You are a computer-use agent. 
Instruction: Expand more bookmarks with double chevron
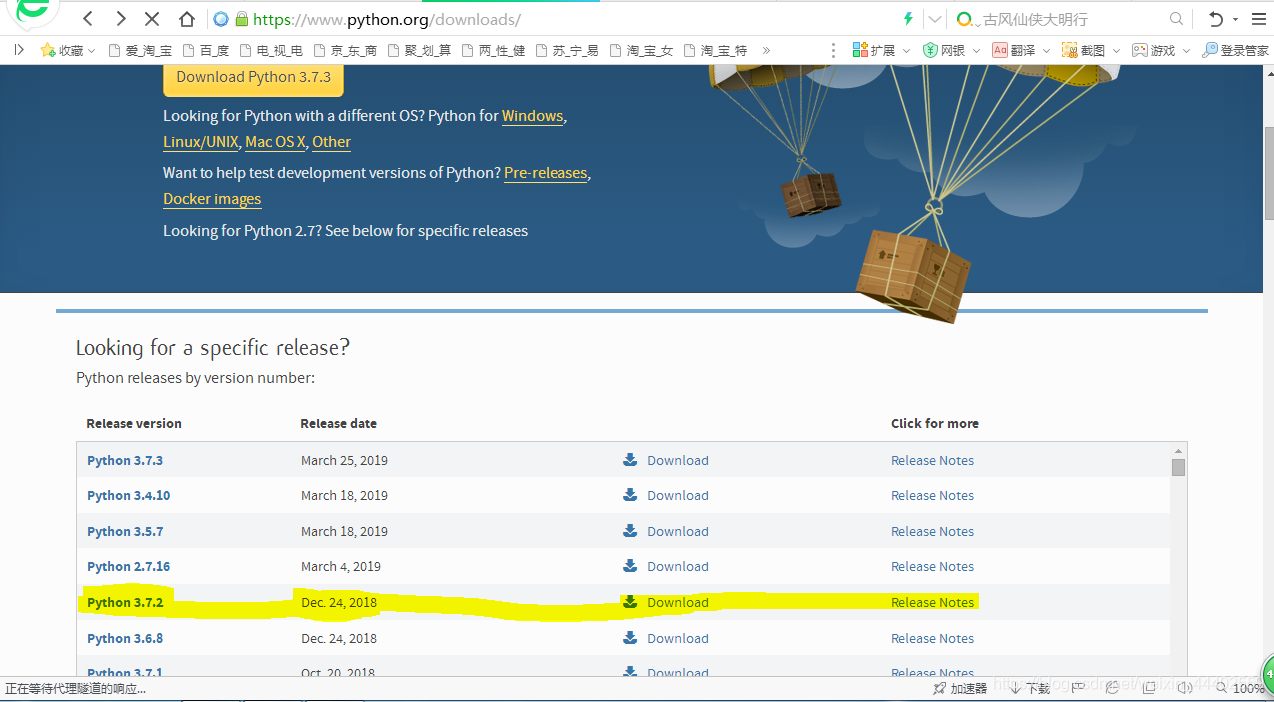tap(767, 50)
